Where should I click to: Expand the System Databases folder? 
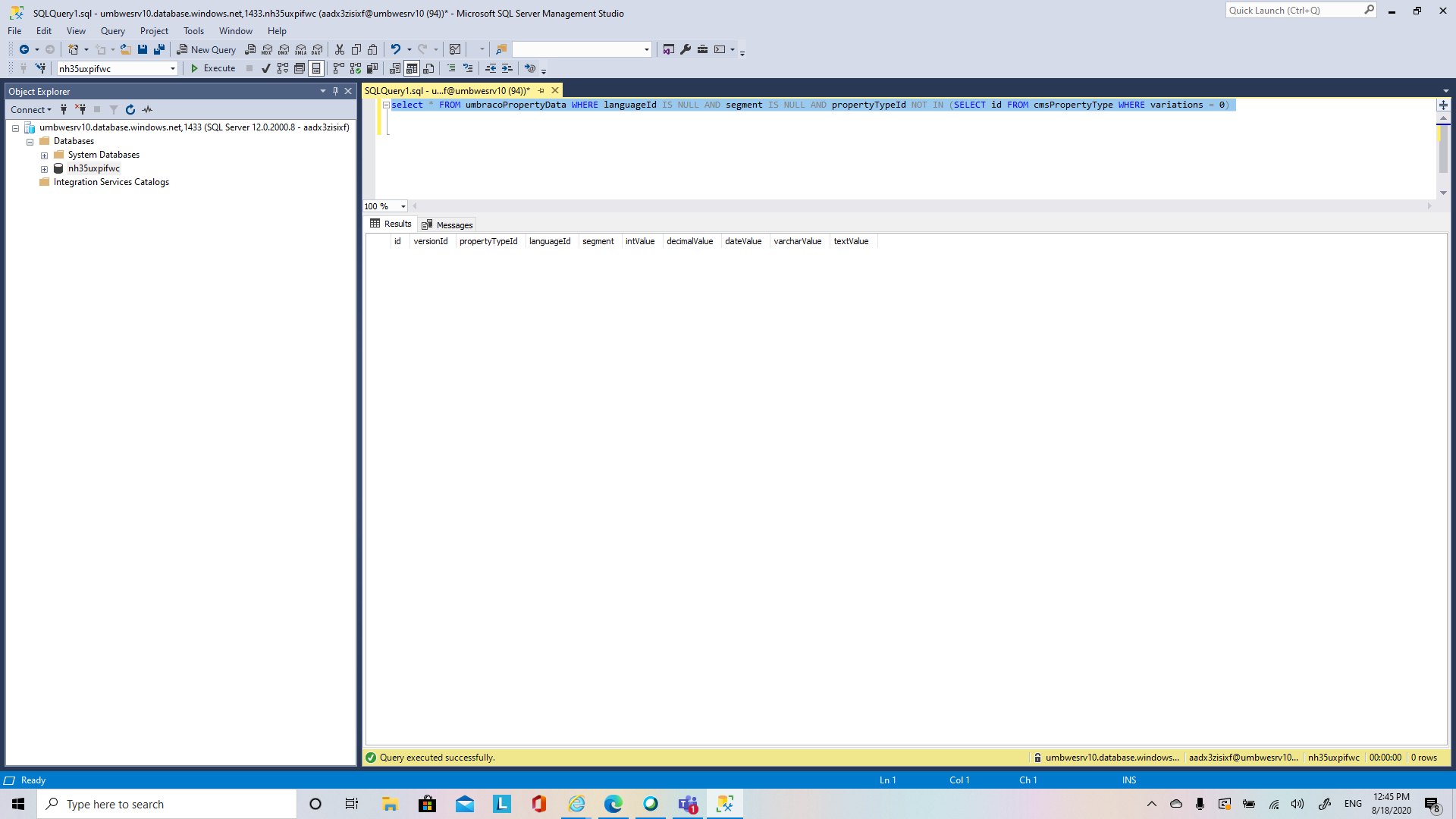pyautogui.click(x=45, y=155)
